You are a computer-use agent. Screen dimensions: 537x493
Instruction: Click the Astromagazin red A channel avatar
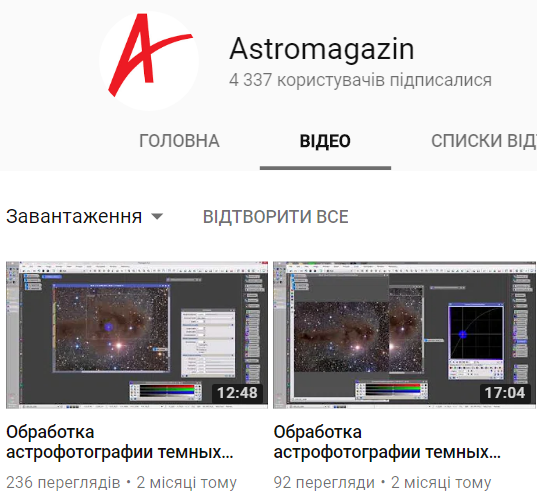149,61
